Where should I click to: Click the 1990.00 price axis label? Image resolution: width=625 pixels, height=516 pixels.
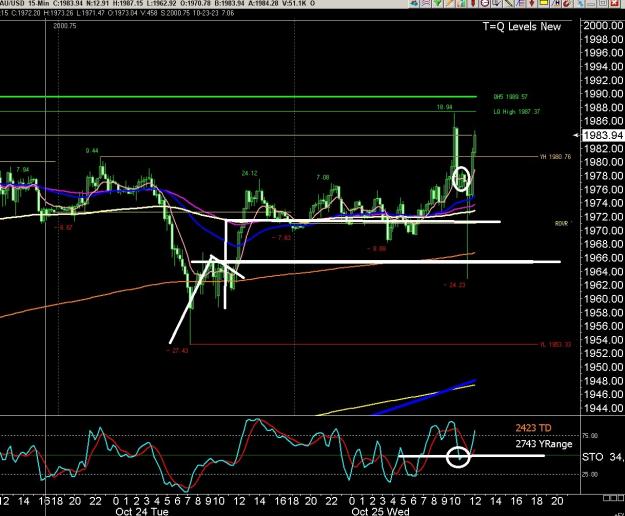pyautogui.click(x=603, y=94)
